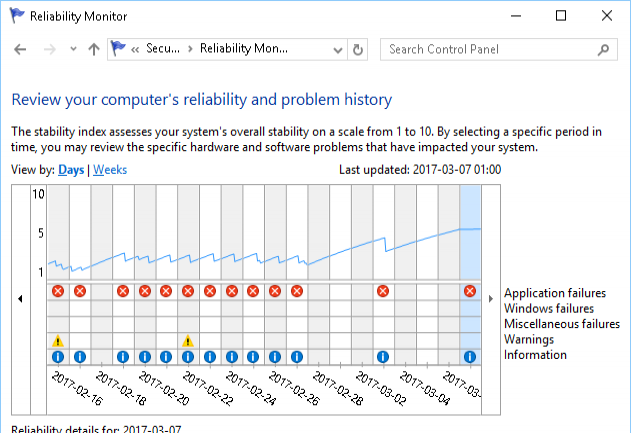Open the breadcrumb overflow double-chevron
Image resolution: width=631 pixels, height=433 pixels.
[x=135, y=49]
